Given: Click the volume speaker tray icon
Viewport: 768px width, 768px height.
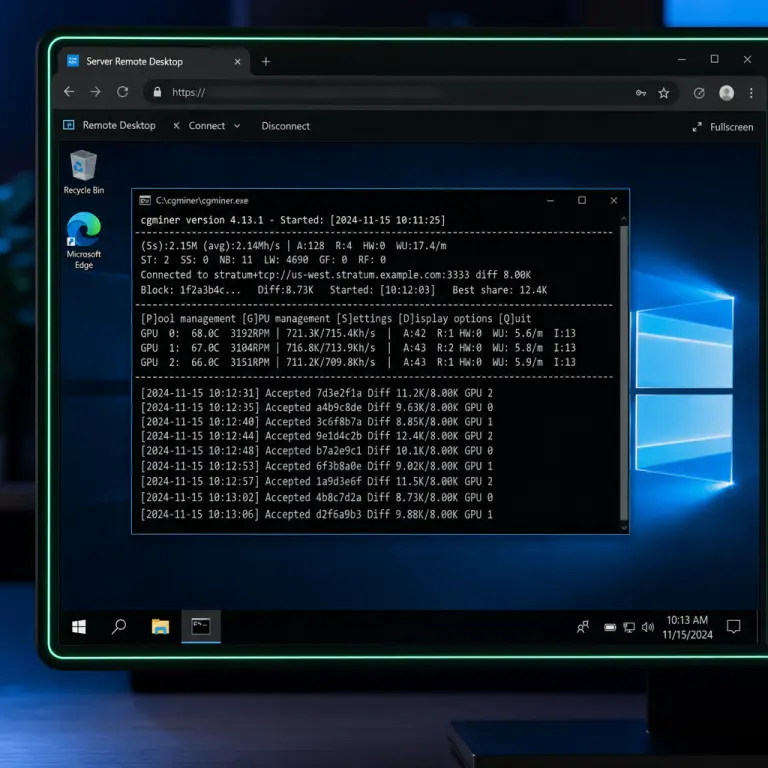Looking at the screenshot, I should [648, 627].
